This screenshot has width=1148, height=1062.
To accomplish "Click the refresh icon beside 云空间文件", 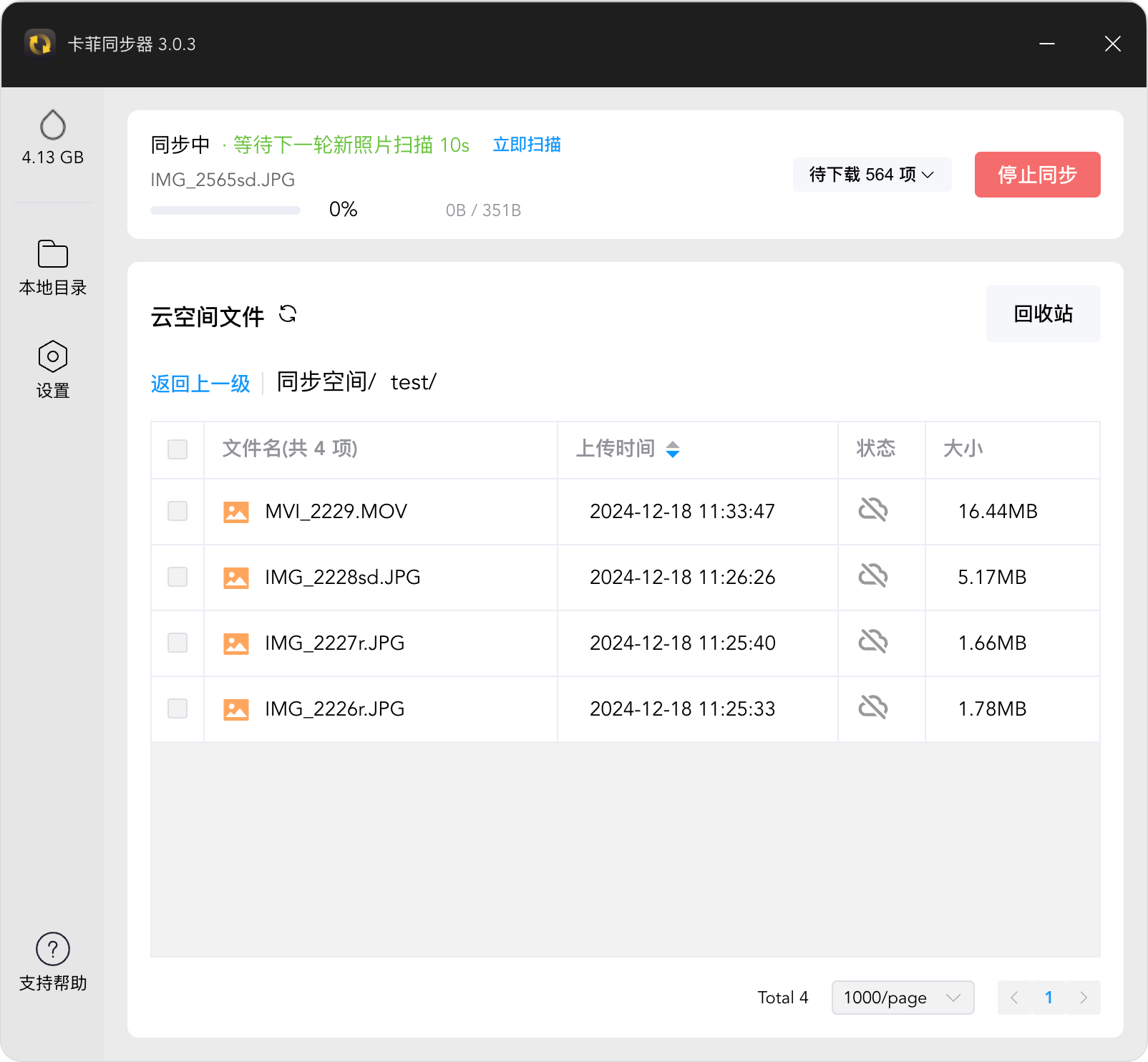I will click(x=288, y=313).
